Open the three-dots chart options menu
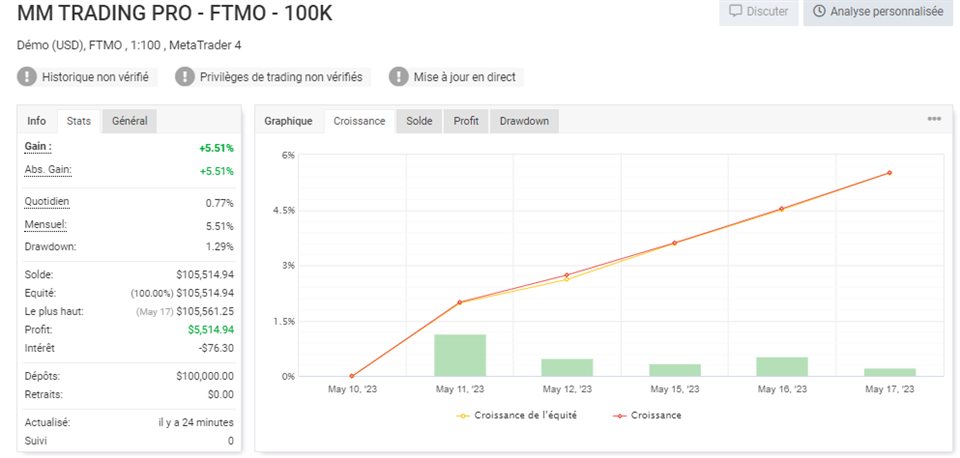Screen dimensions: 960x458 934,119
